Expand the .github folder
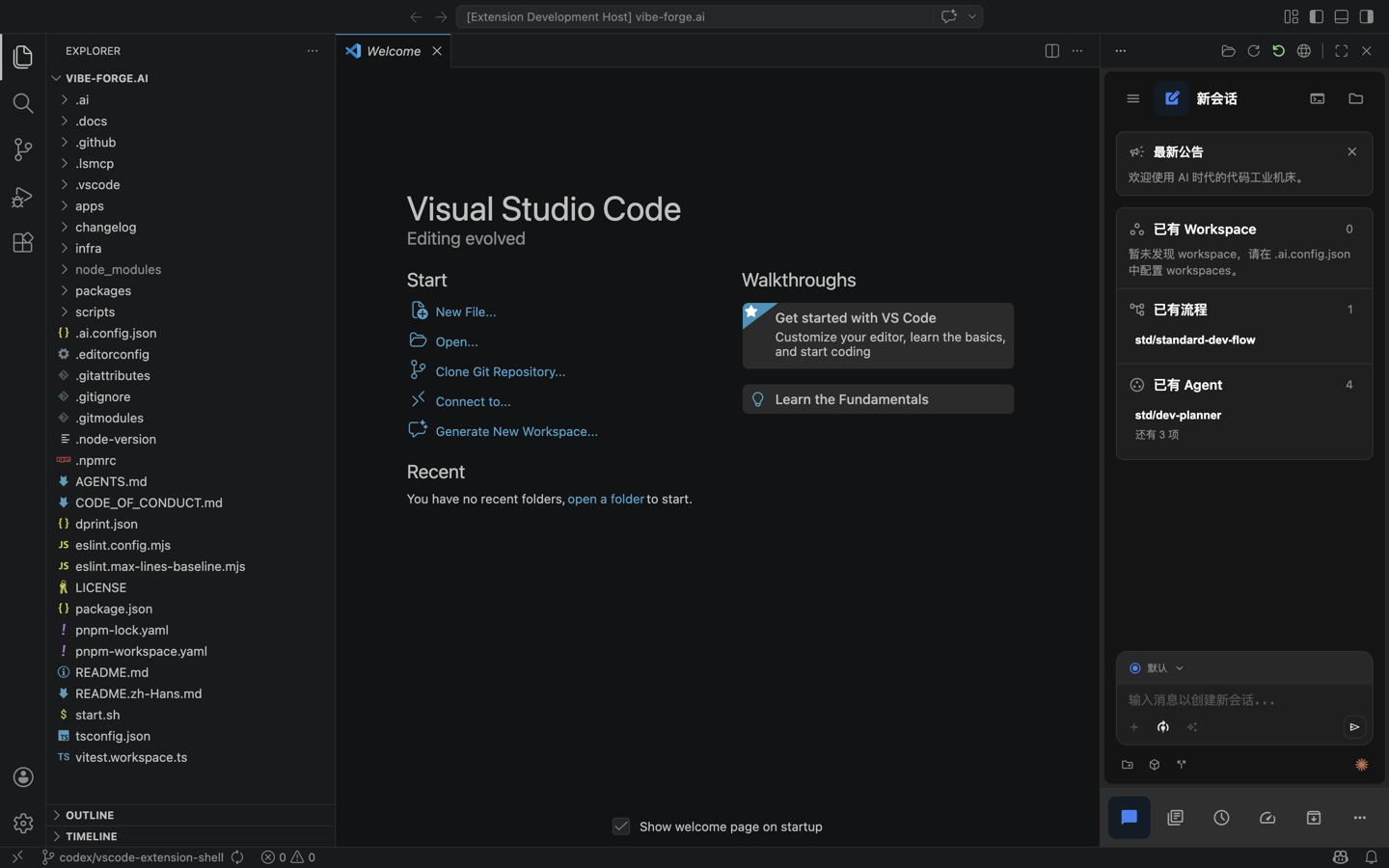1389x868 pixels. coord(193,143)
